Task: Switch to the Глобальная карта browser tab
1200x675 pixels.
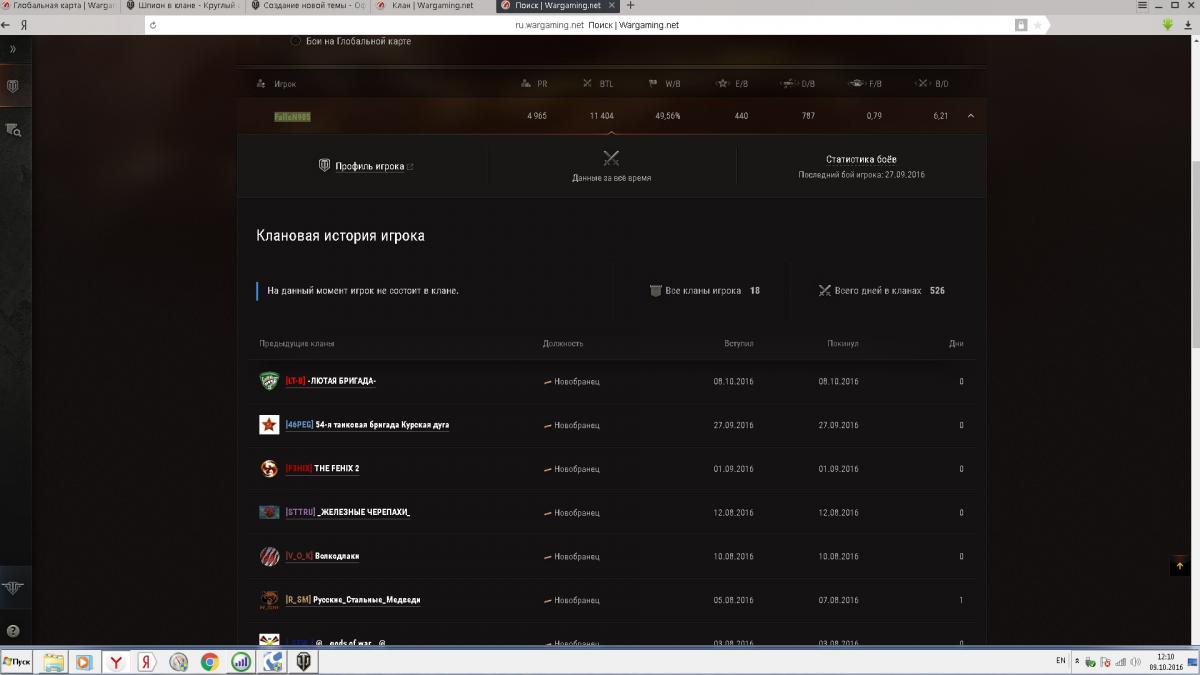Action: (58, 6)
